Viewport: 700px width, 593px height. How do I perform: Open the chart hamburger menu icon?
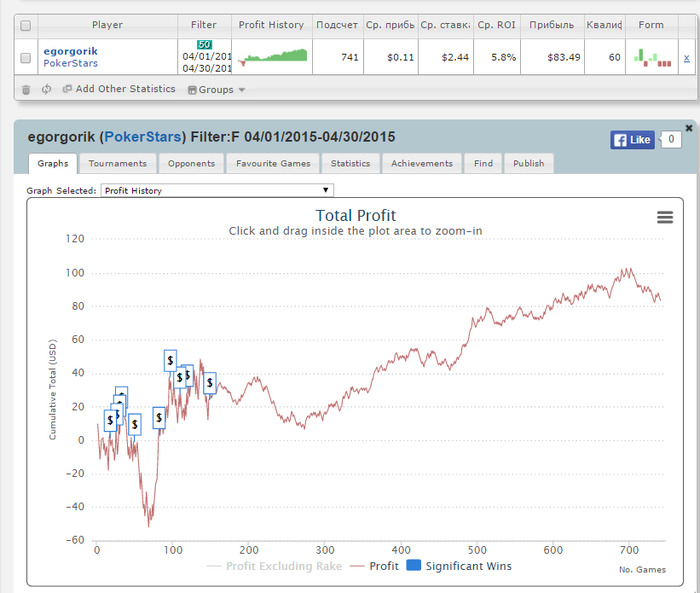coord(665,217)
